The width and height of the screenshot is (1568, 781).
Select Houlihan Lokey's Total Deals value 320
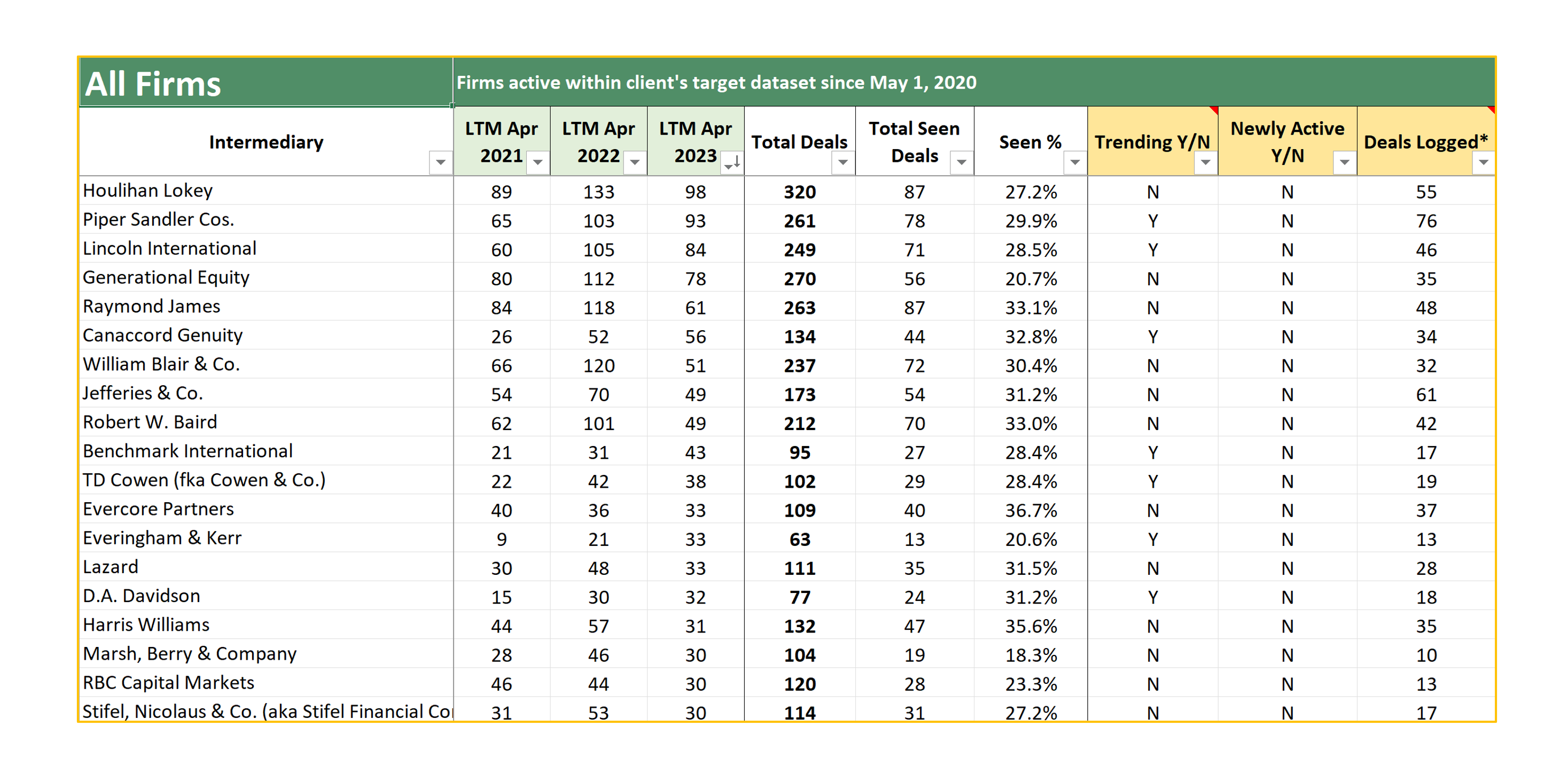[x=799, y=192]
